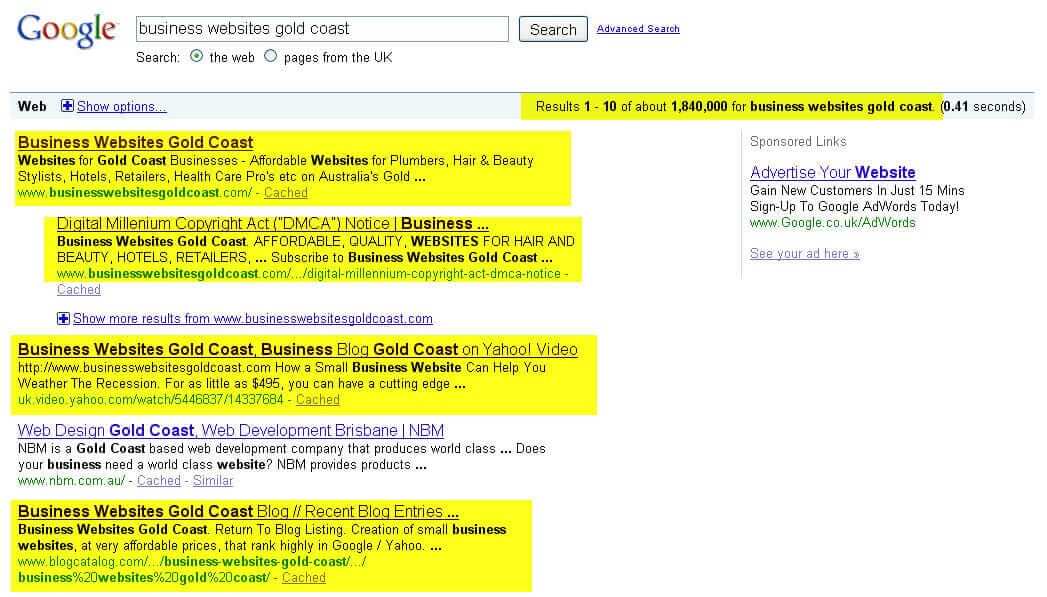Click 'Show more results from www.businesswebsitesgoldcoast.com'
Viewport: 1047px width, 597px height.
pos(252,319)
